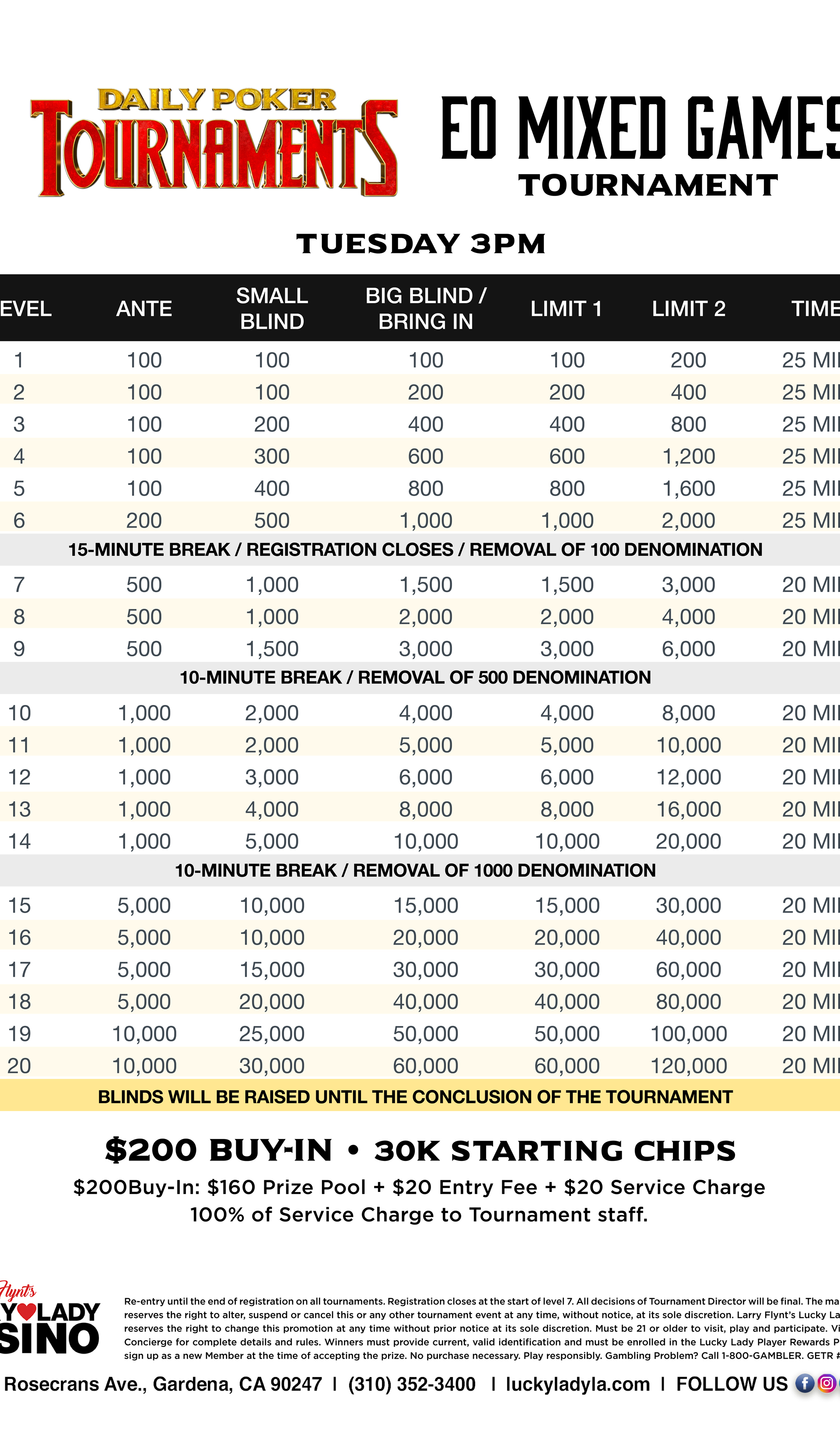This screenshot has width=840, height=1444.
Task: Click the Facebook icon in footer
Action: pos(805,1384)
